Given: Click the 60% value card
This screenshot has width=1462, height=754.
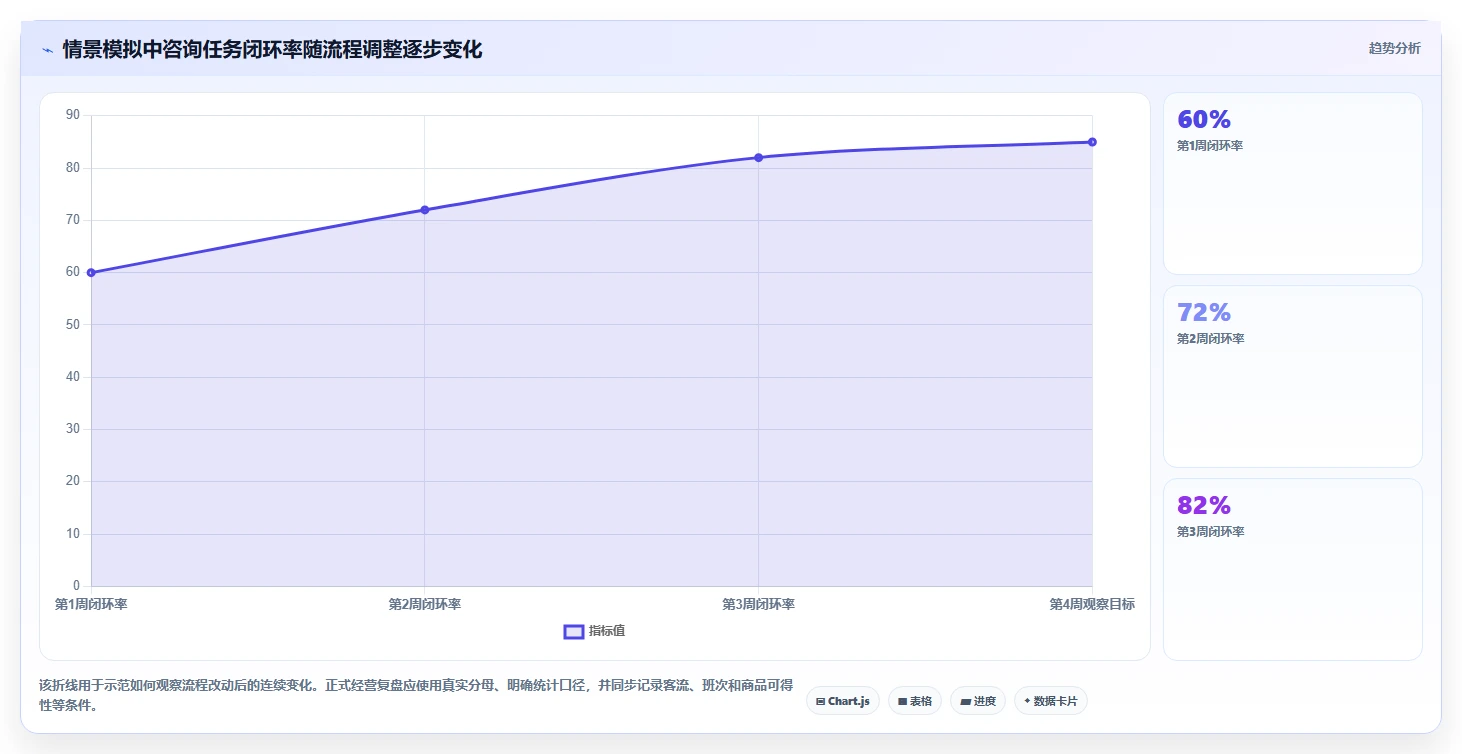Looking at the screenshot, I should coord(1292,184).
